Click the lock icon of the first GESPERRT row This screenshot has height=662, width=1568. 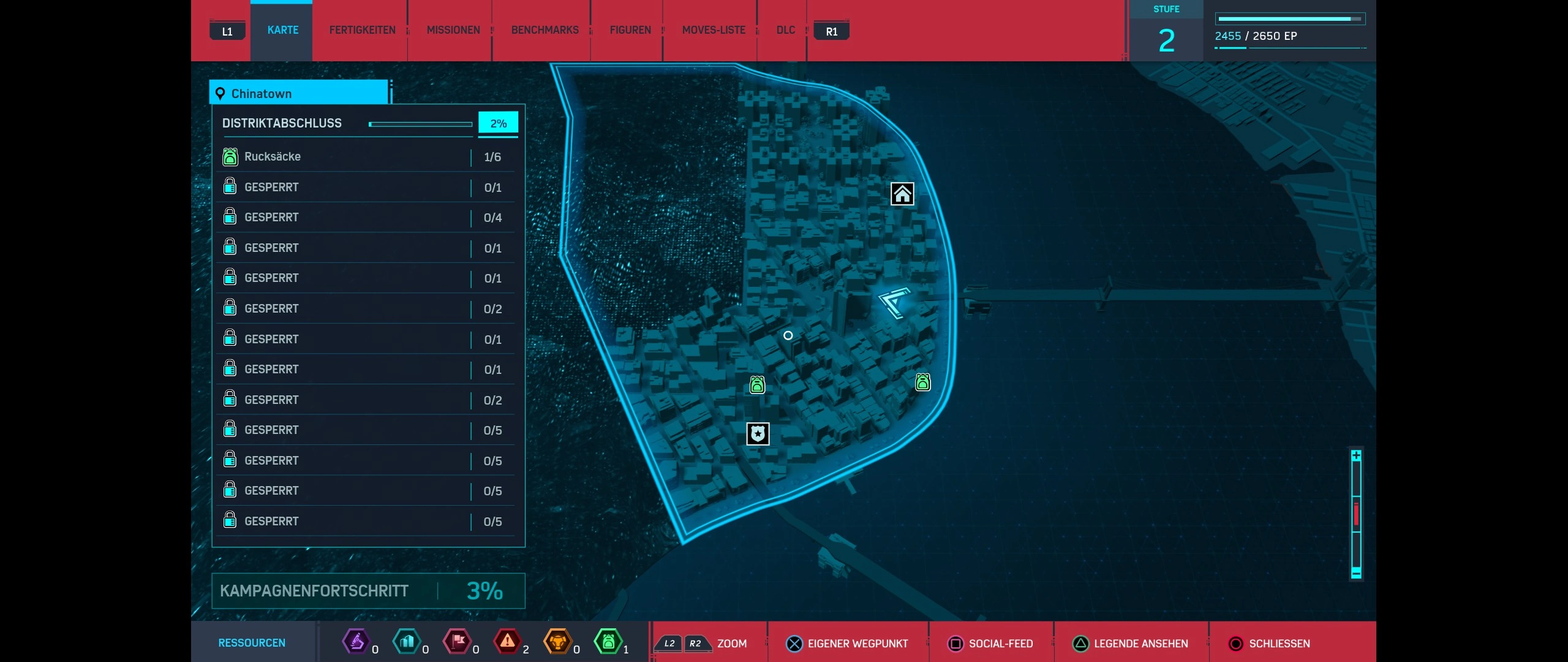230,186
